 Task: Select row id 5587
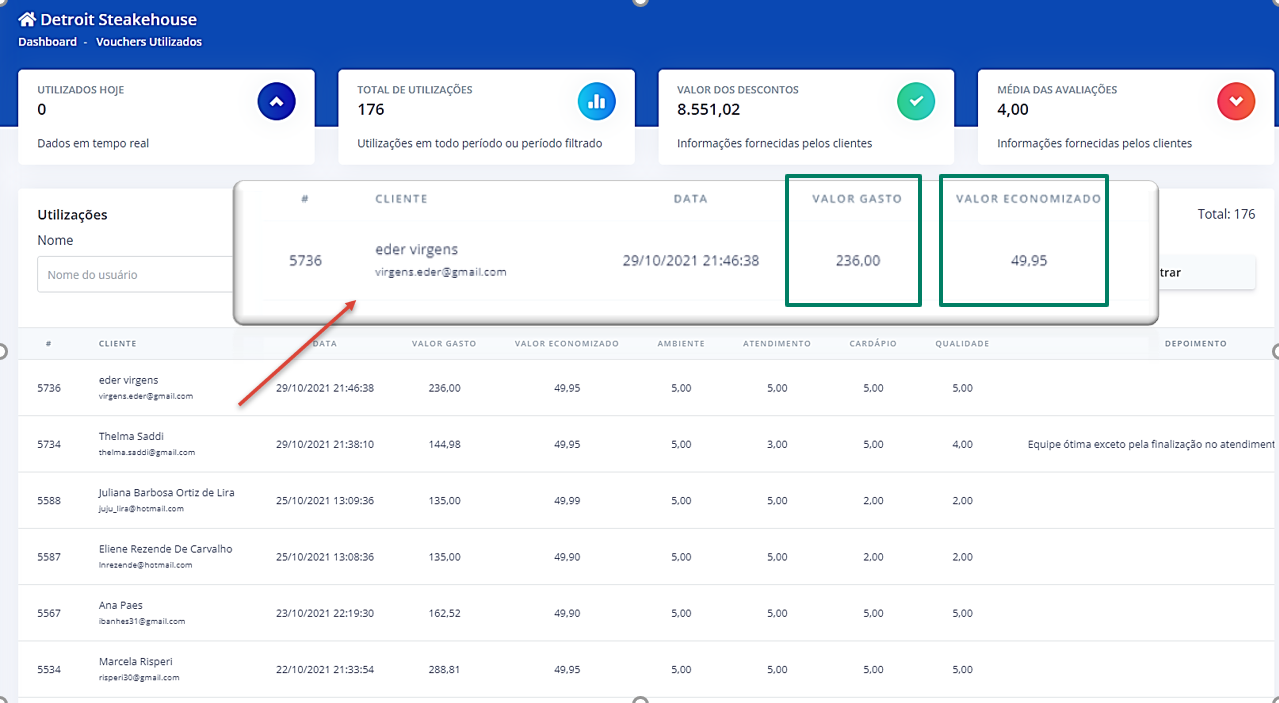pos(49,557)
